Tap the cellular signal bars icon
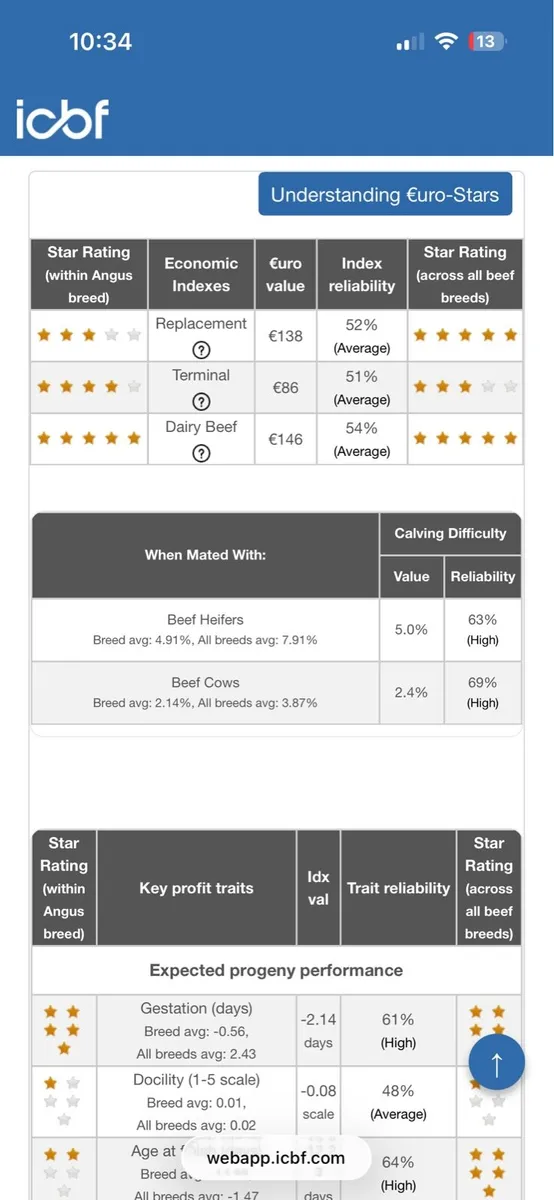 410,42
